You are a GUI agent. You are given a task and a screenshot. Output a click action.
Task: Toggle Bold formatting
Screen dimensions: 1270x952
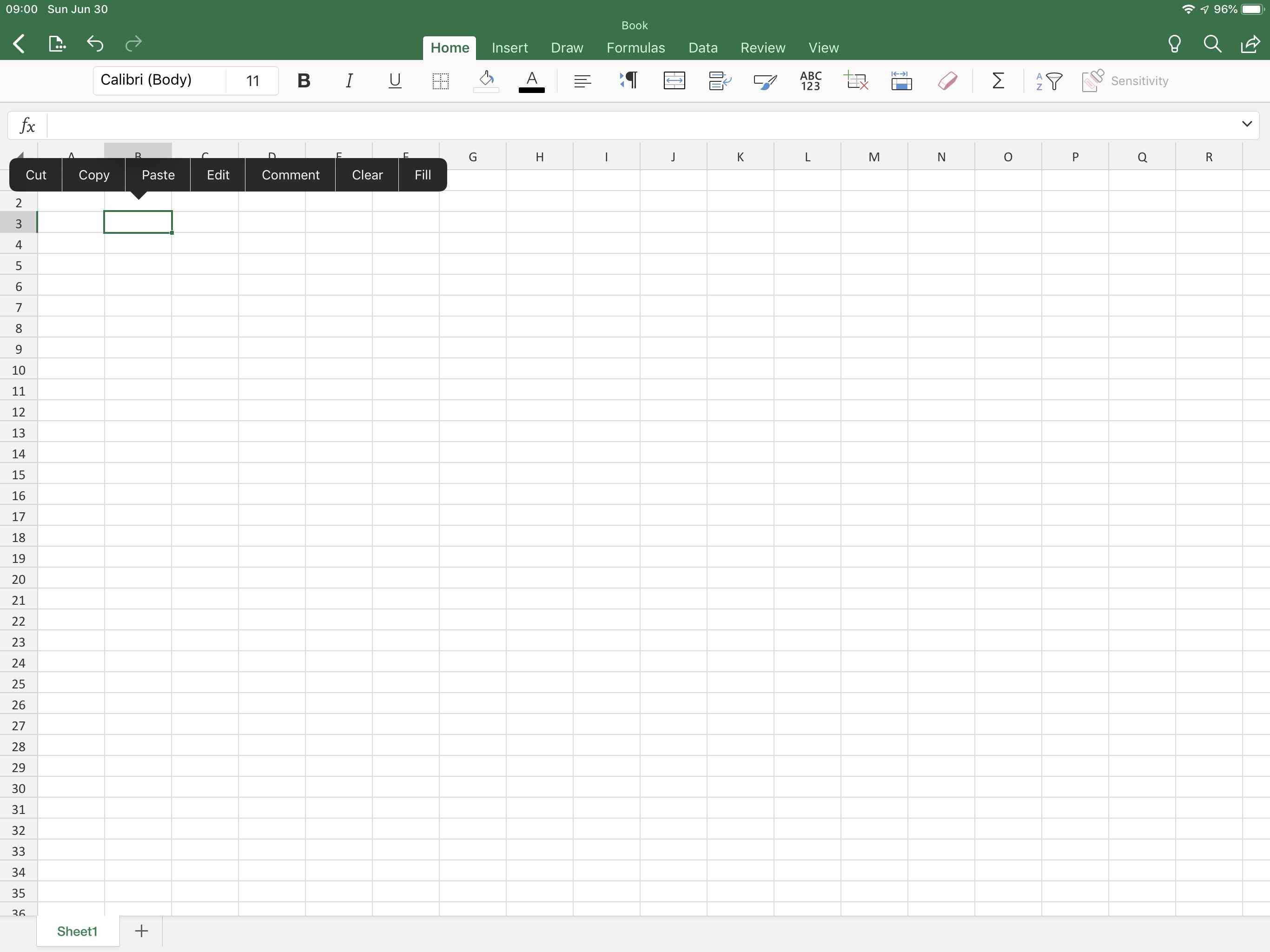click(x=304, y=81)
